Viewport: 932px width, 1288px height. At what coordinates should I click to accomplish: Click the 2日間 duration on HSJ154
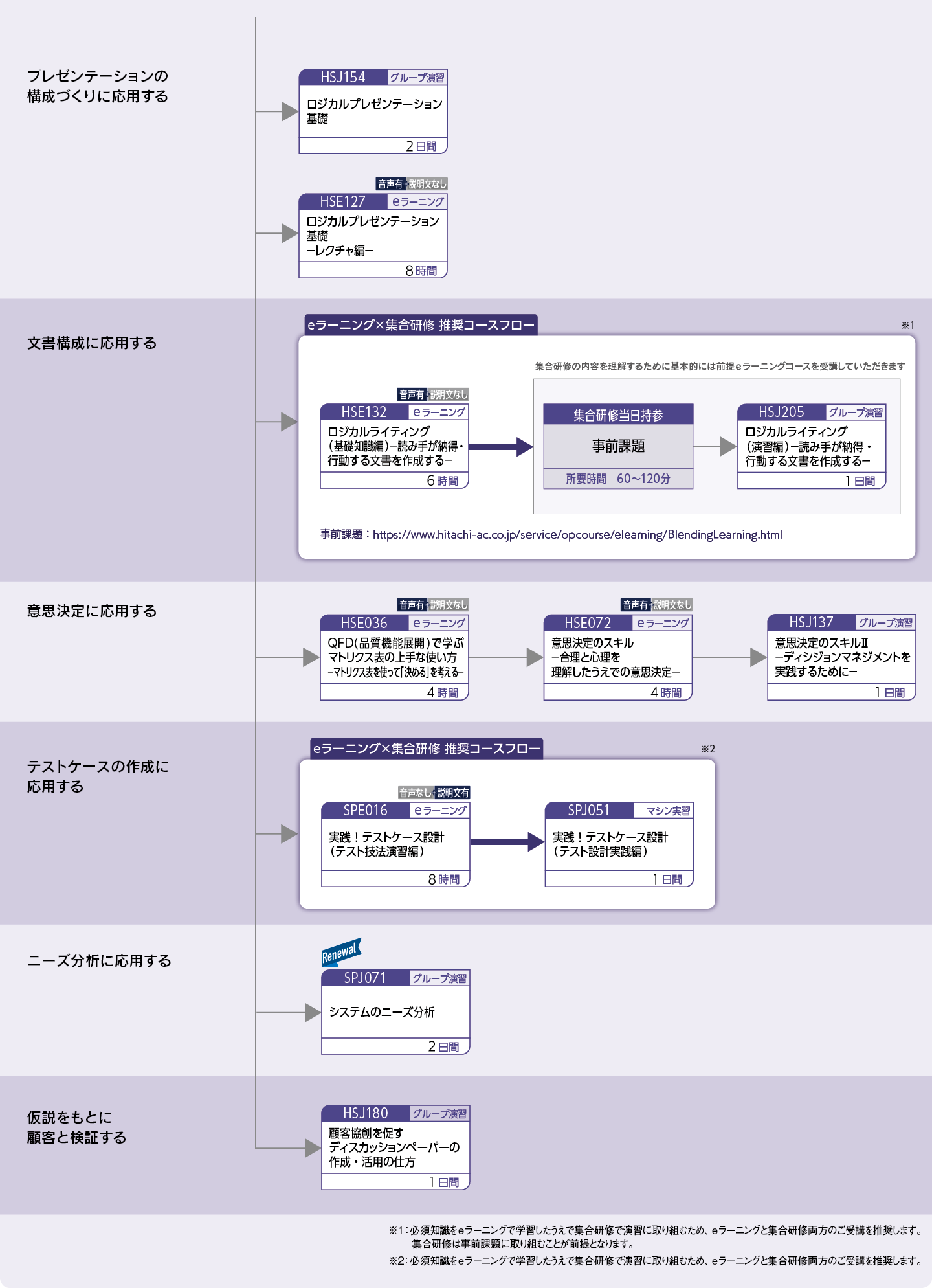point(421,146)
